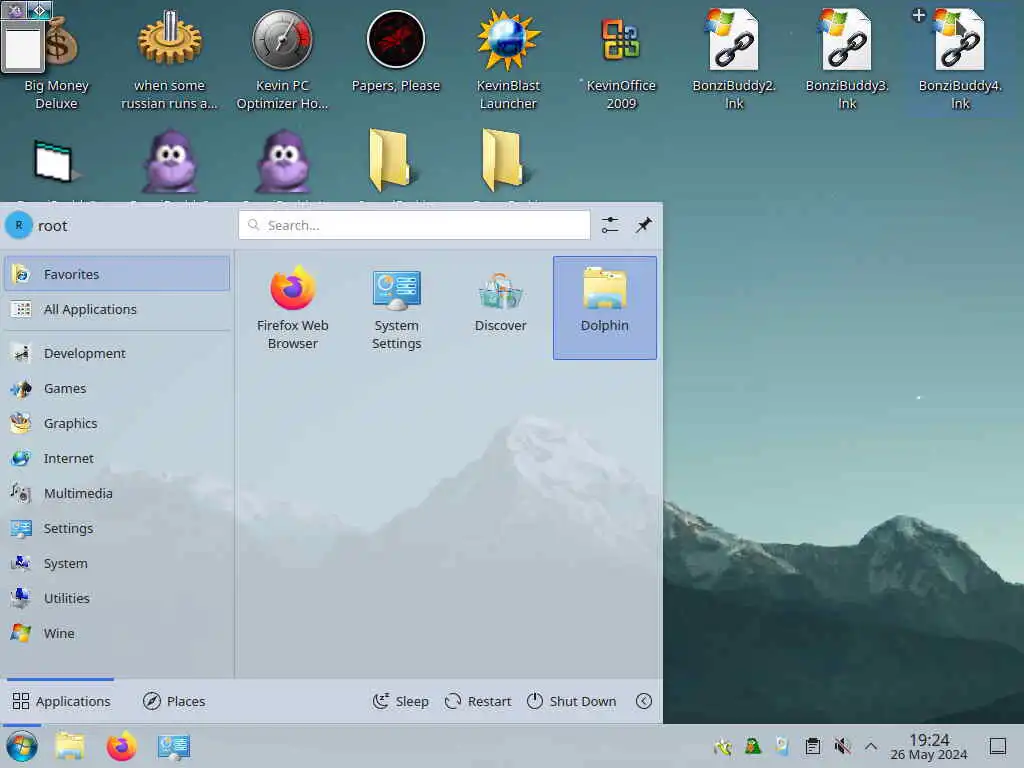Click the yellow star tray icon
This screenshot has height=768, width=1024.
click(x=723, y=746)
